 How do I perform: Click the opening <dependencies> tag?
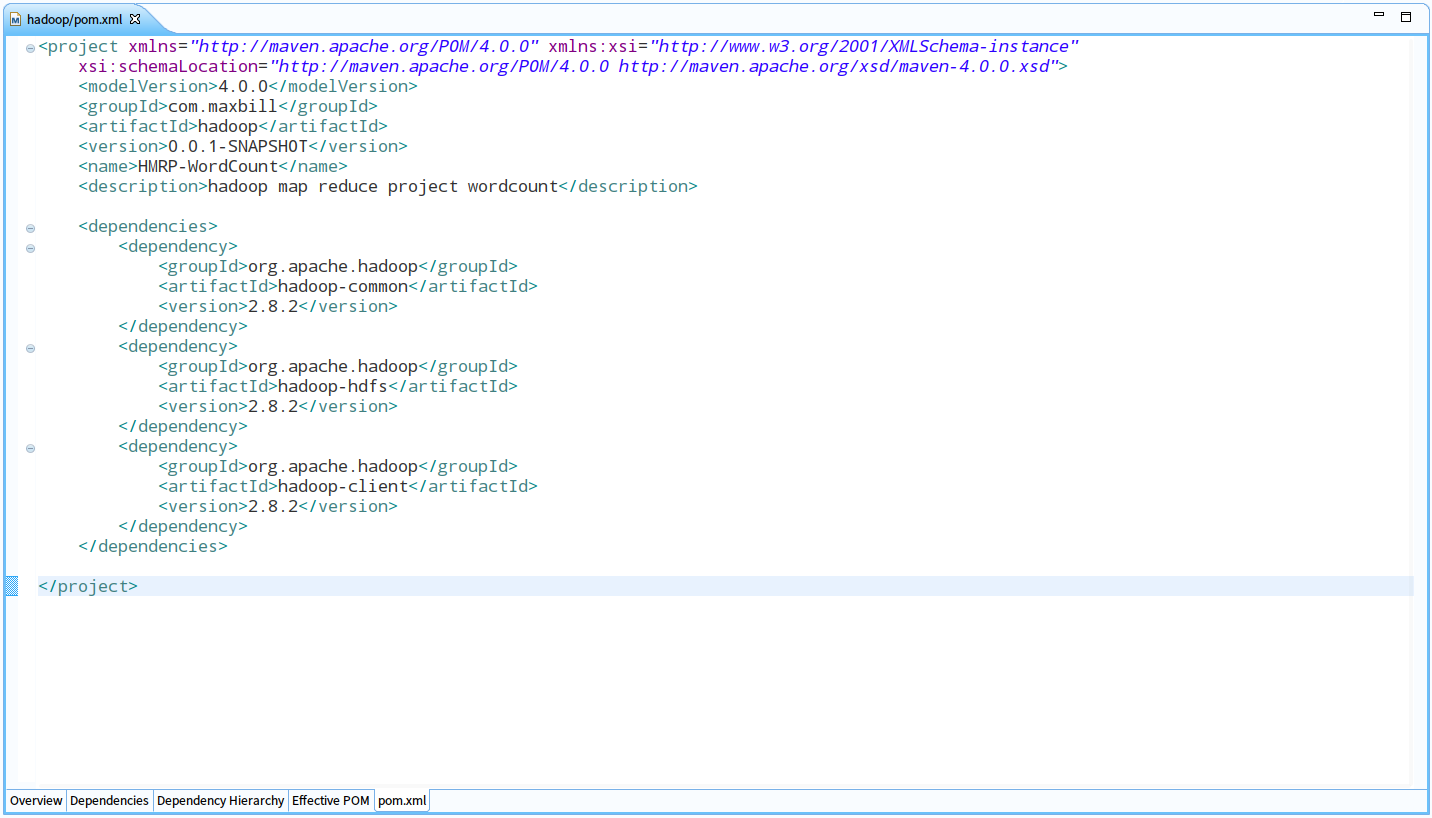point(148,226)
